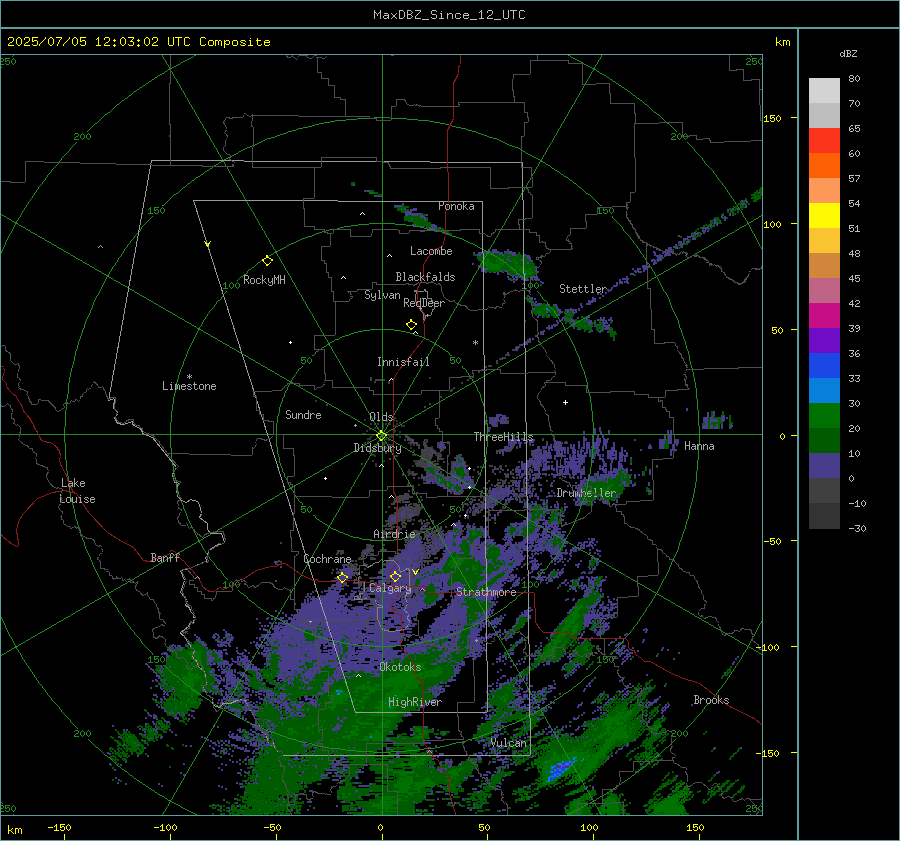The image size is (900, 841).
Task: Click the yellow diamond marker above Calgary label
Action: (395, 576)
